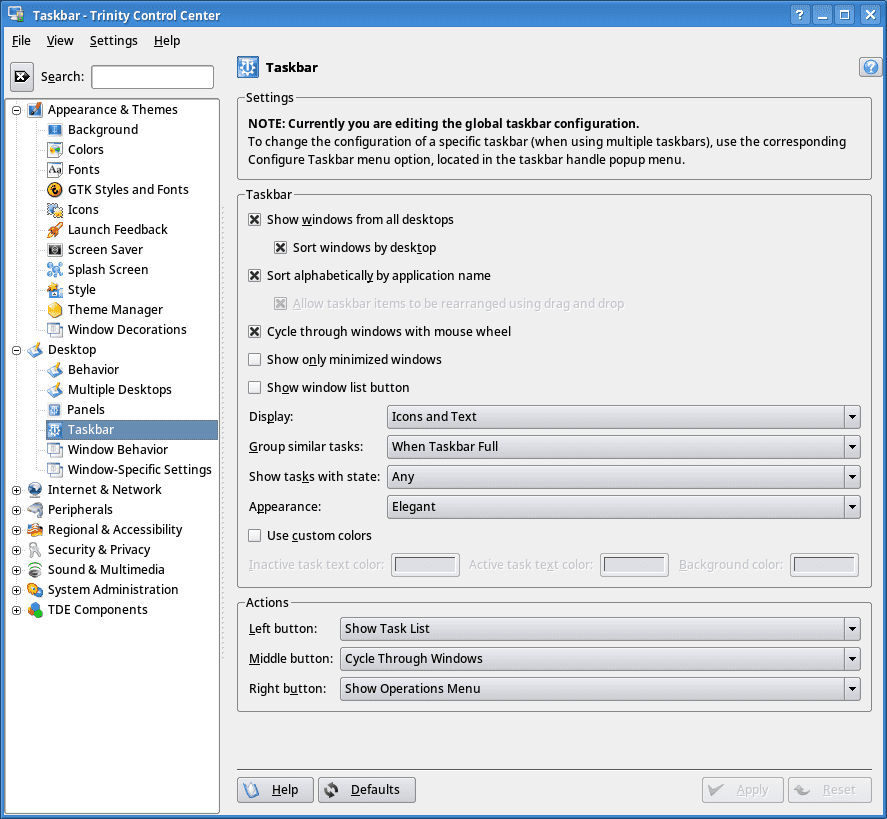Click into the Search input field
Screen dimensions: 887x819
click(x=153, y=77)
